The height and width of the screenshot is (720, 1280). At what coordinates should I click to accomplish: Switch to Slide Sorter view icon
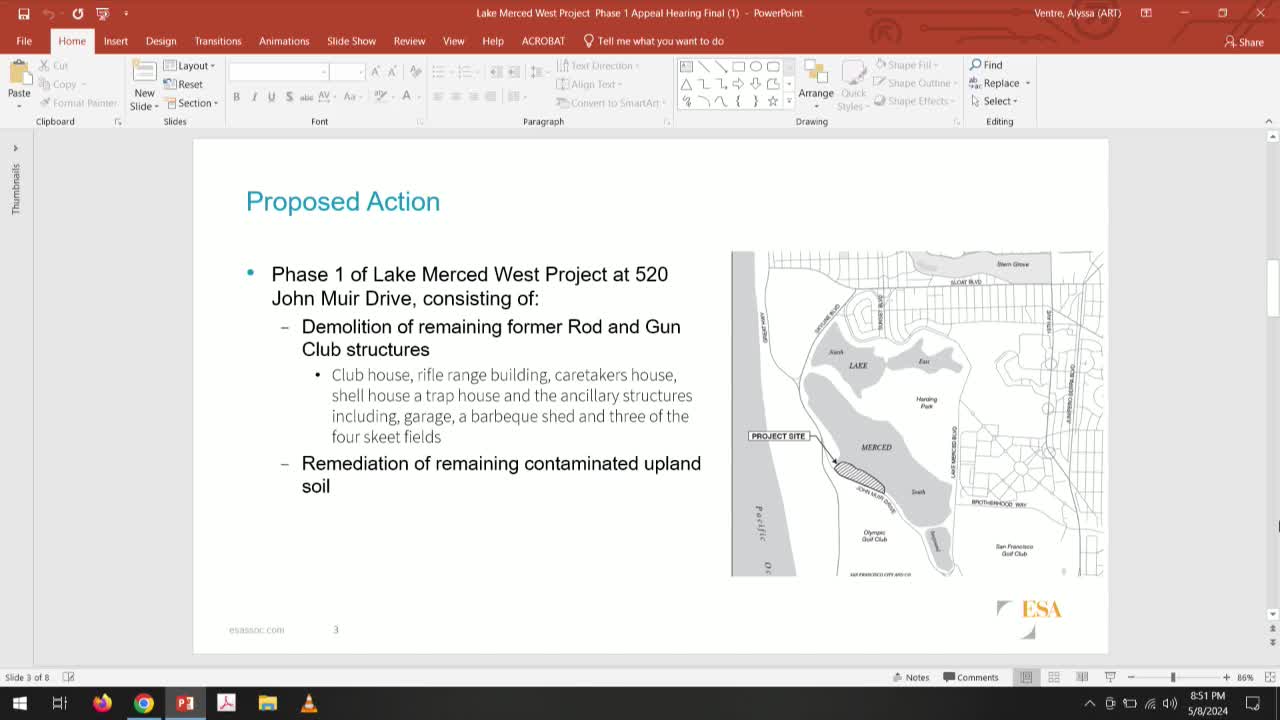click(1053, 676)
